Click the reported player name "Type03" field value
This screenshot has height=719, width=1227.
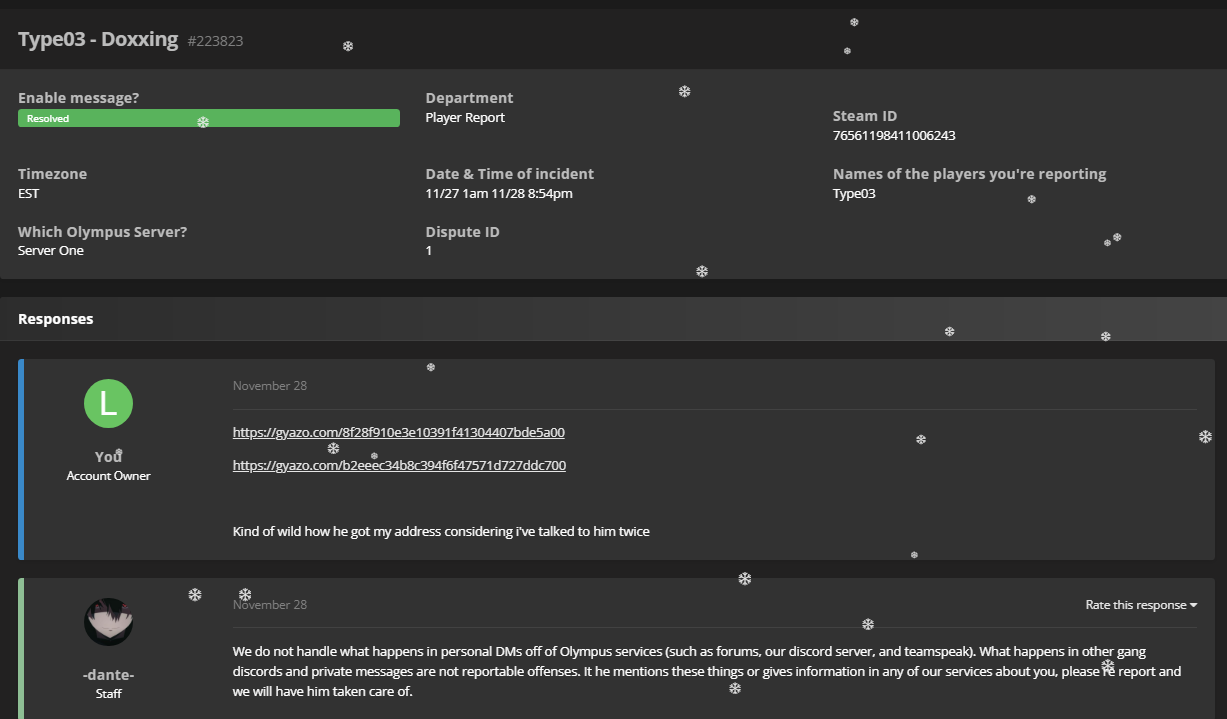[x=854, y=194]
